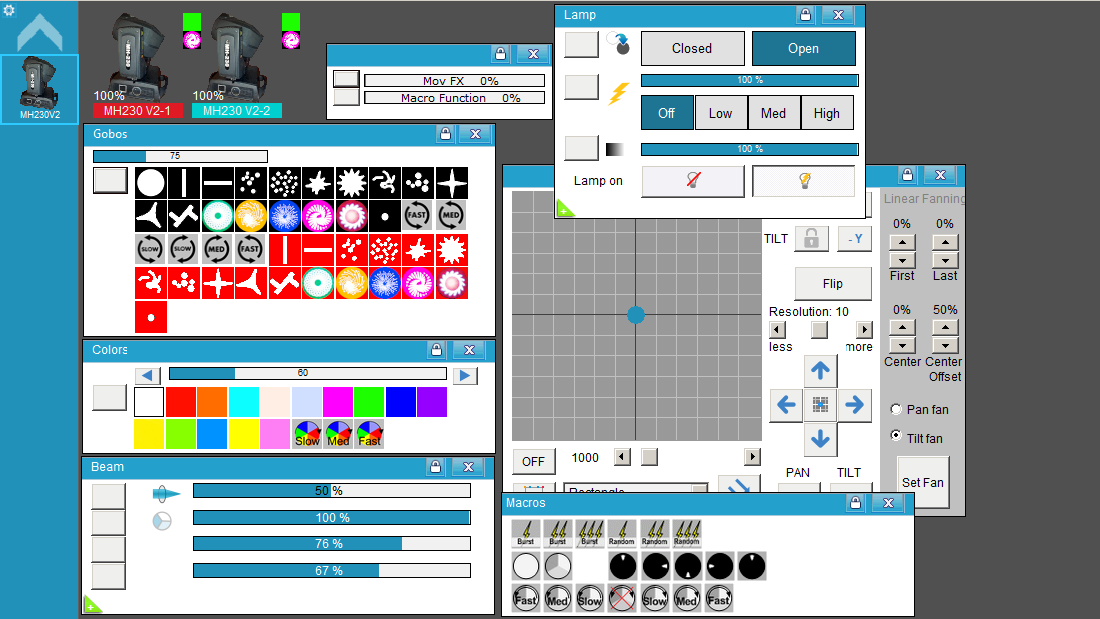Select the Fast rainbow color wheel
Image resolution: width=1100 pixels, height=619 pixels.
370,434
